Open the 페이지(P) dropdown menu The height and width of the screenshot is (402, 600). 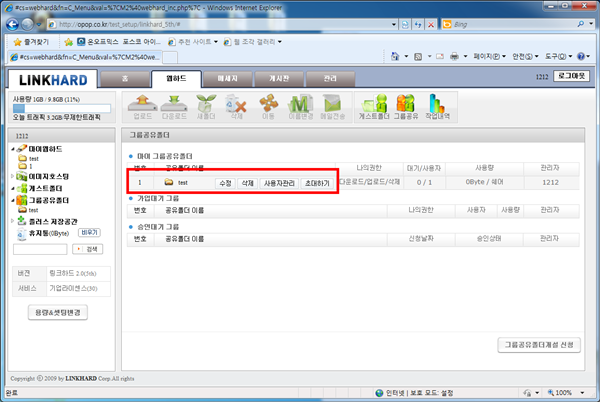[489, 56]
